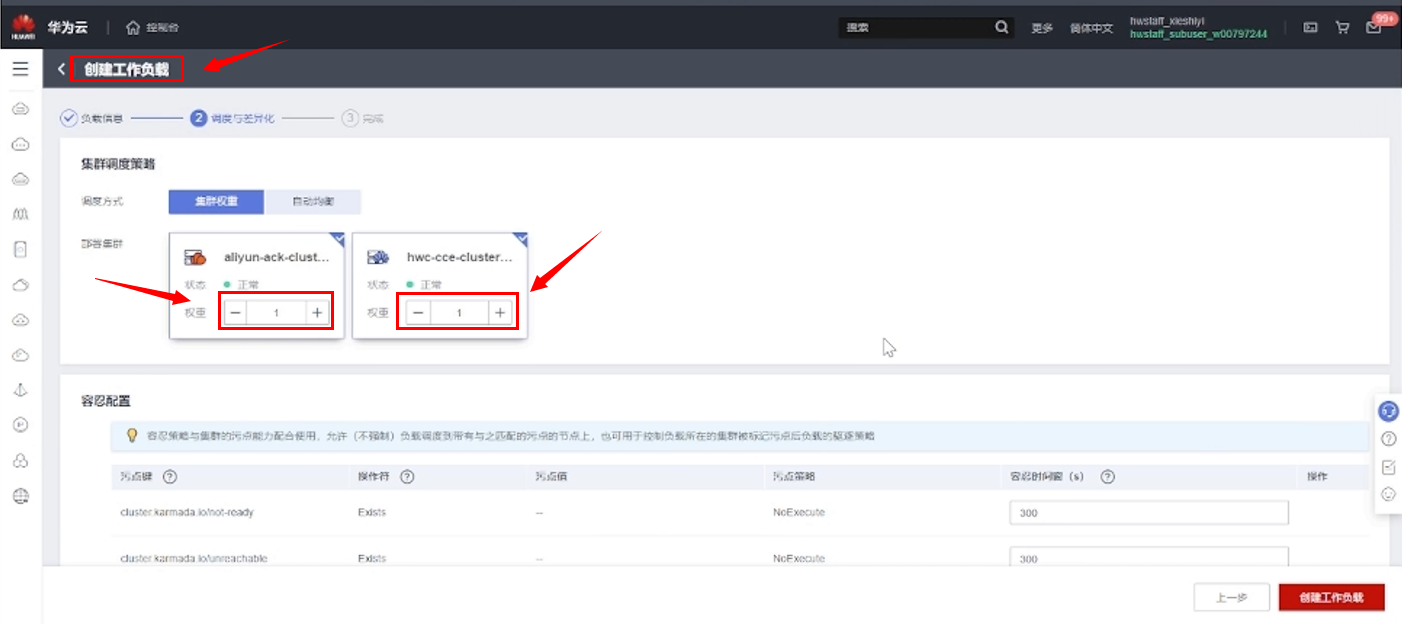
Task: Open the 简体中文 language selector
Action: tap(1091, 28)
